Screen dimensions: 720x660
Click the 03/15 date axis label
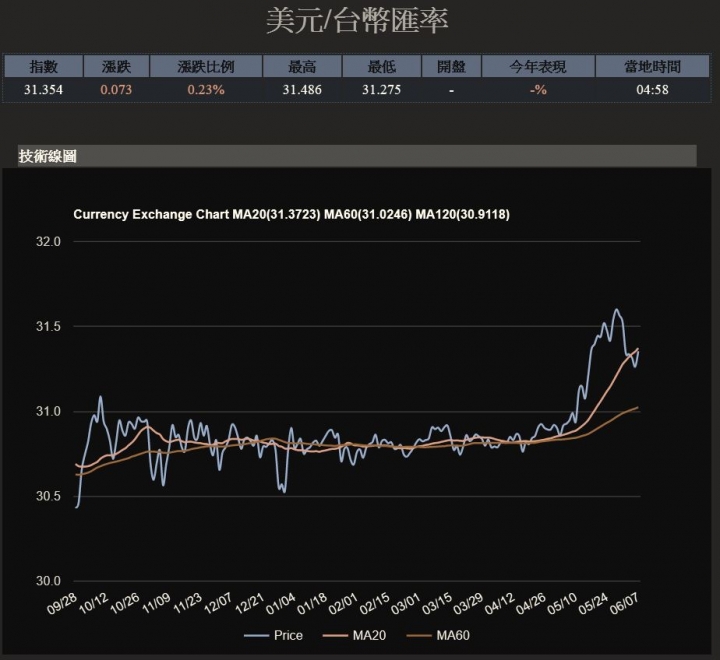click(436, 603)
